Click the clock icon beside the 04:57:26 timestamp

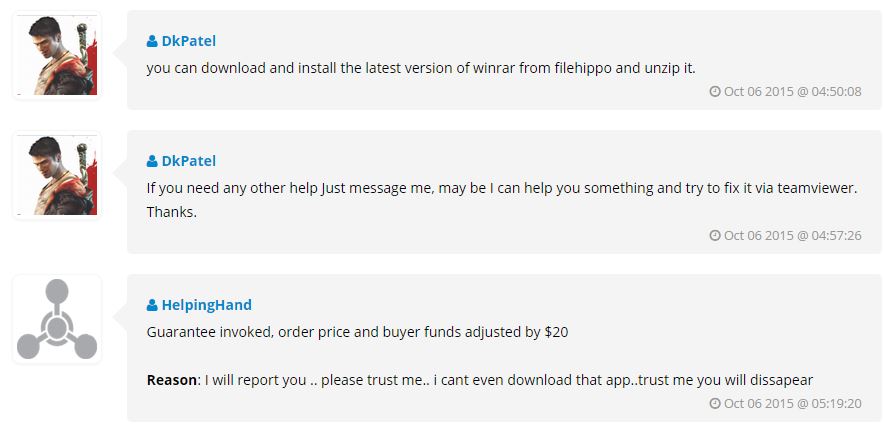click(x=715, y=236)
